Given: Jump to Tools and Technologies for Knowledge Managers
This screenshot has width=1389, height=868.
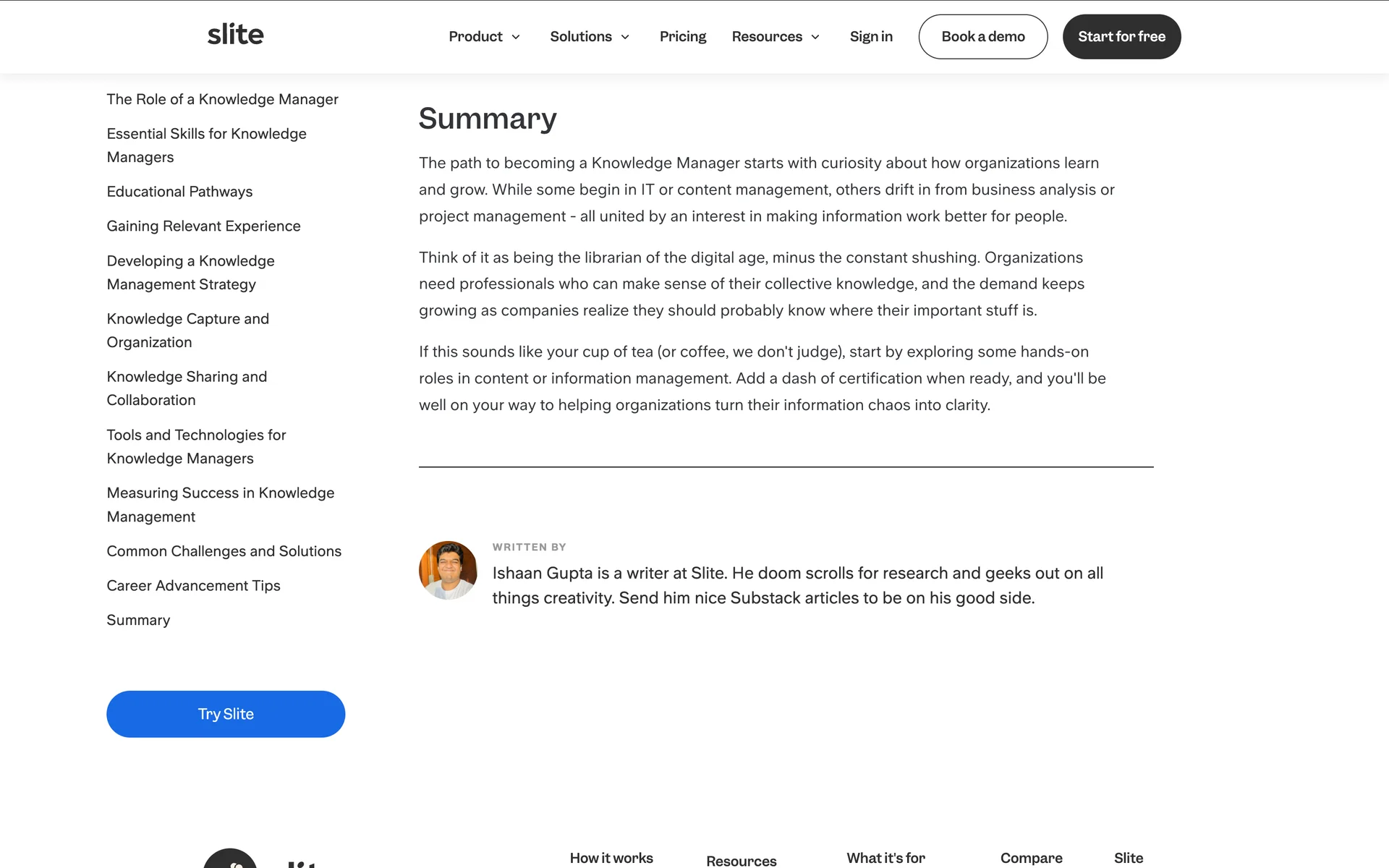Looking at the screenshot, I should pyautogui.click(x=196, y=446).
